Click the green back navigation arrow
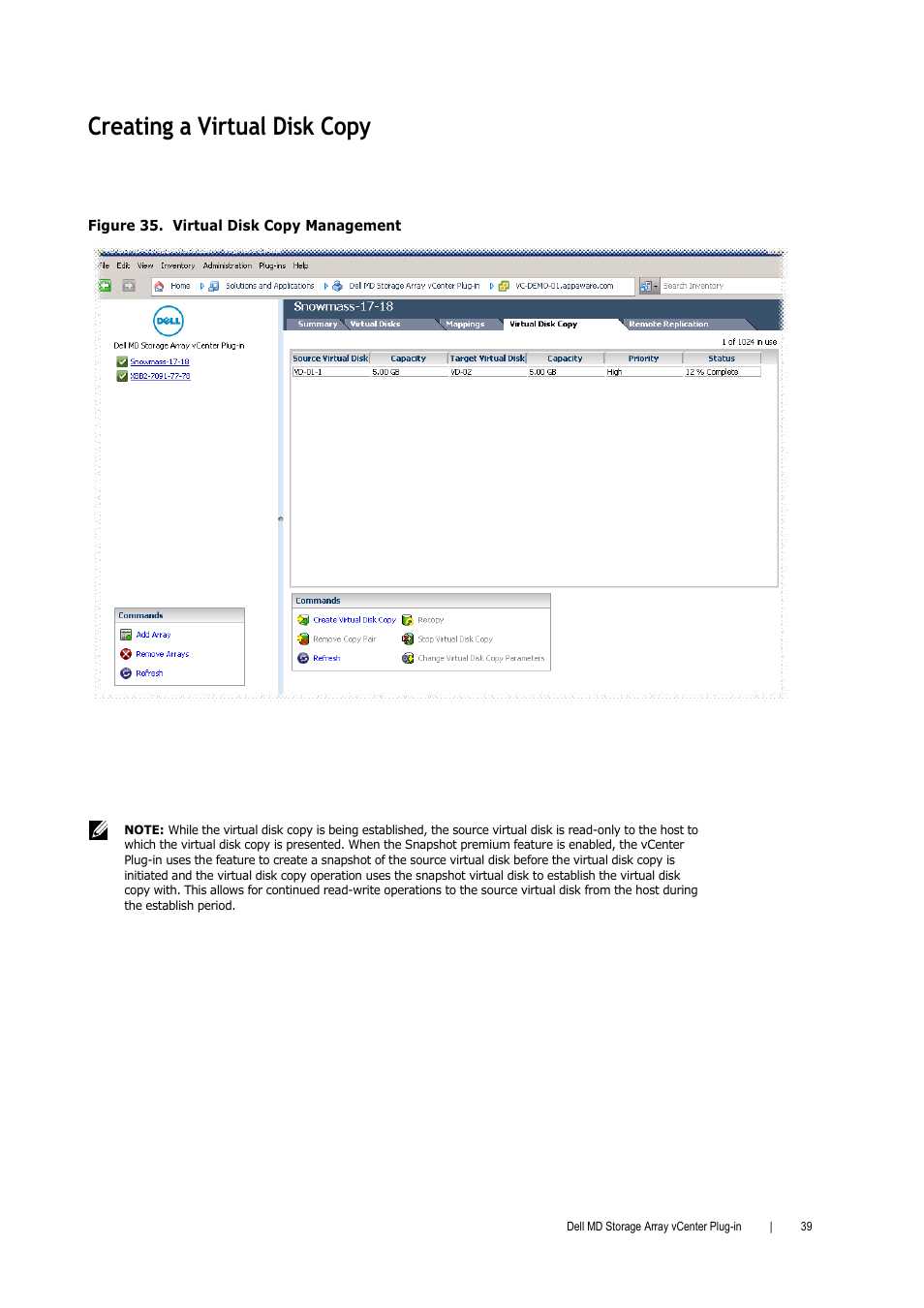This screenshot has height=1308, width=924. click(105, 286)
